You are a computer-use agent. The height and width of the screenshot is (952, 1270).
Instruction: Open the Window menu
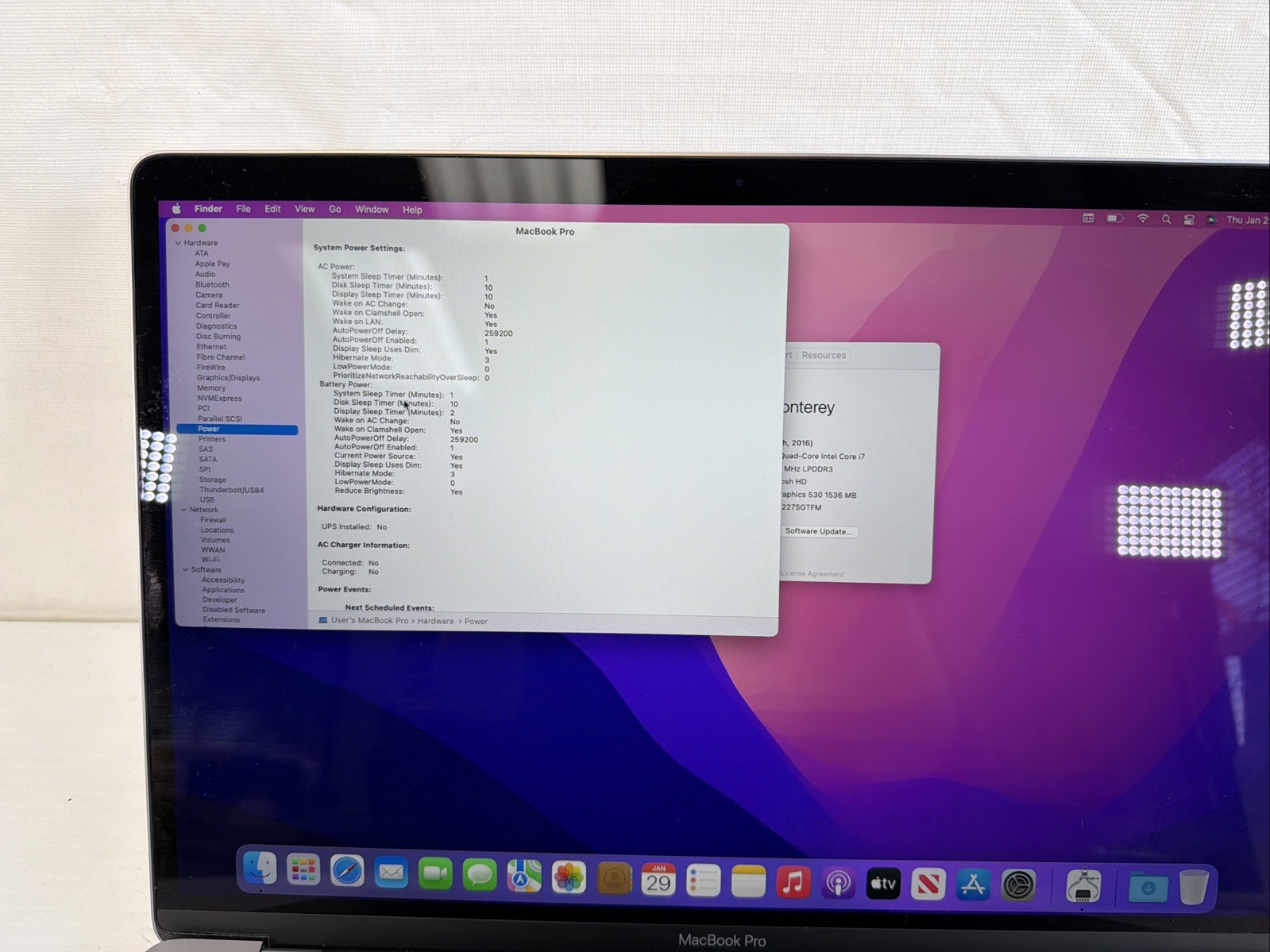click(372, 210)
